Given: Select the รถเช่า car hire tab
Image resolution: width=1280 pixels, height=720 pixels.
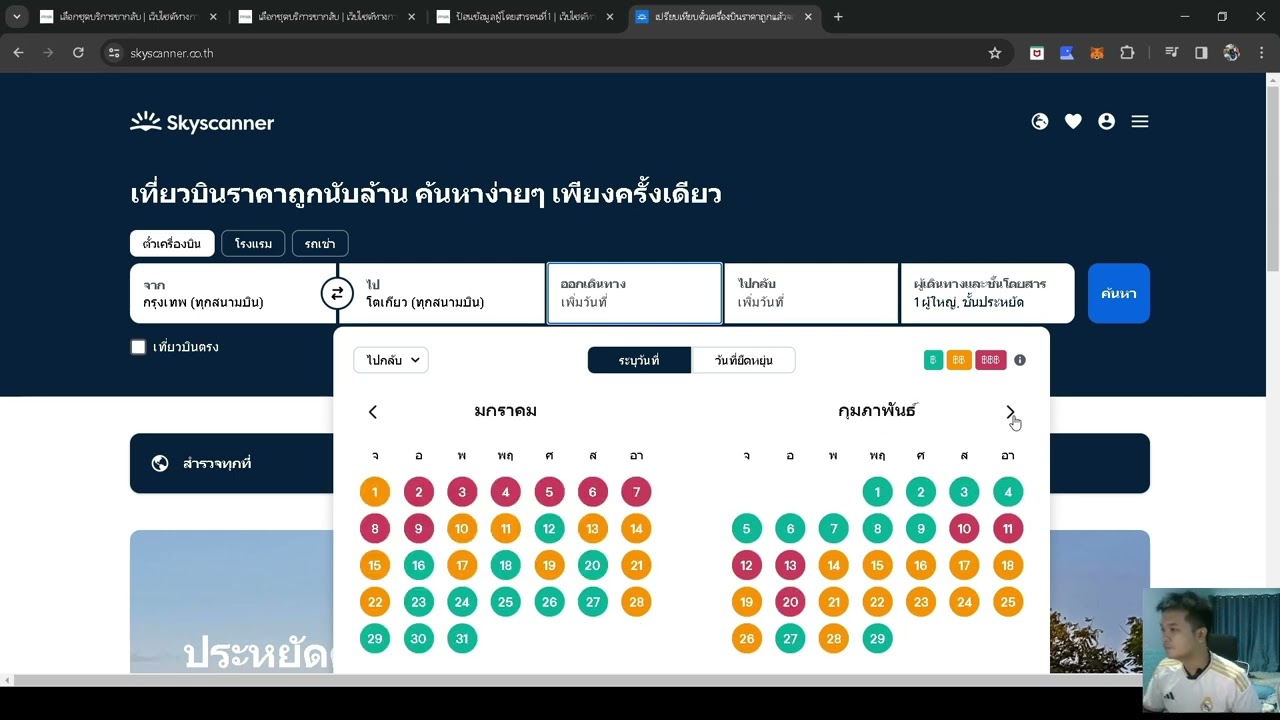Looking at the screenshot, I should (320, 243).
